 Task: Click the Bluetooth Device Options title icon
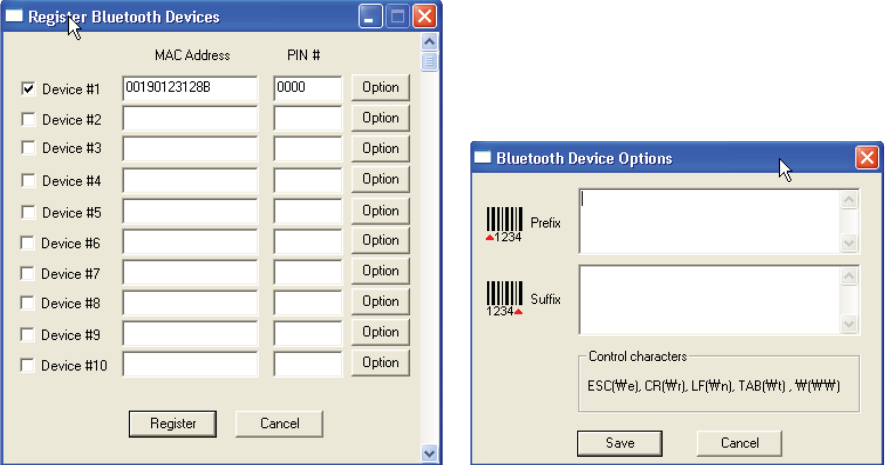[483, 157]
